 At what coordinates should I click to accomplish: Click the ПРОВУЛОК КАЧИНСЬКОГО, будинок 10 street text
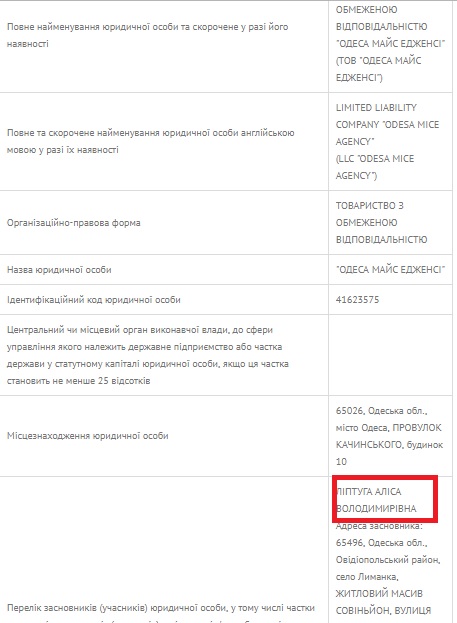pos(389,445)
